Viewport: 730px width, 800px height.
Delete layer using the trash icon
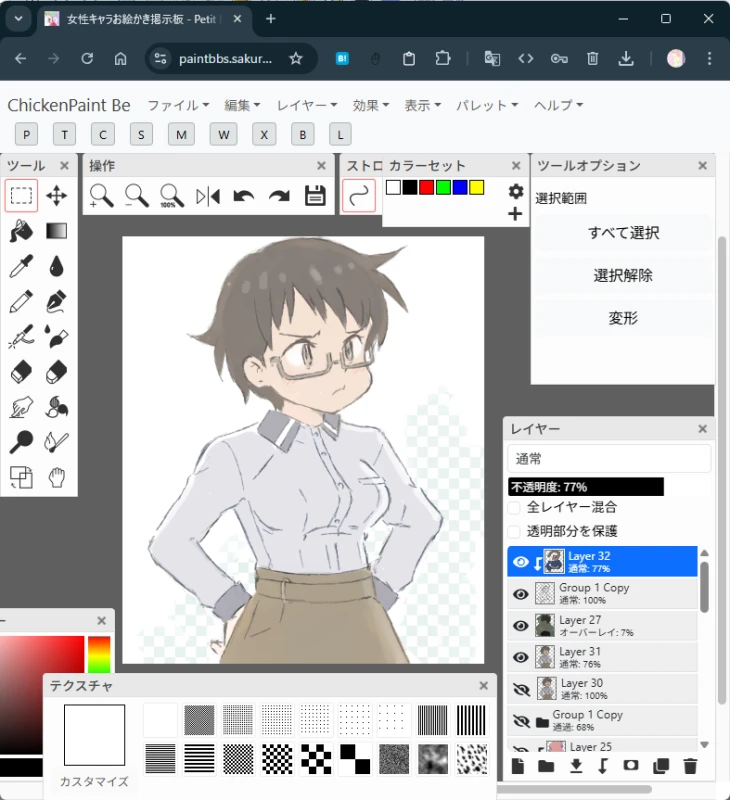pos(689,767)
